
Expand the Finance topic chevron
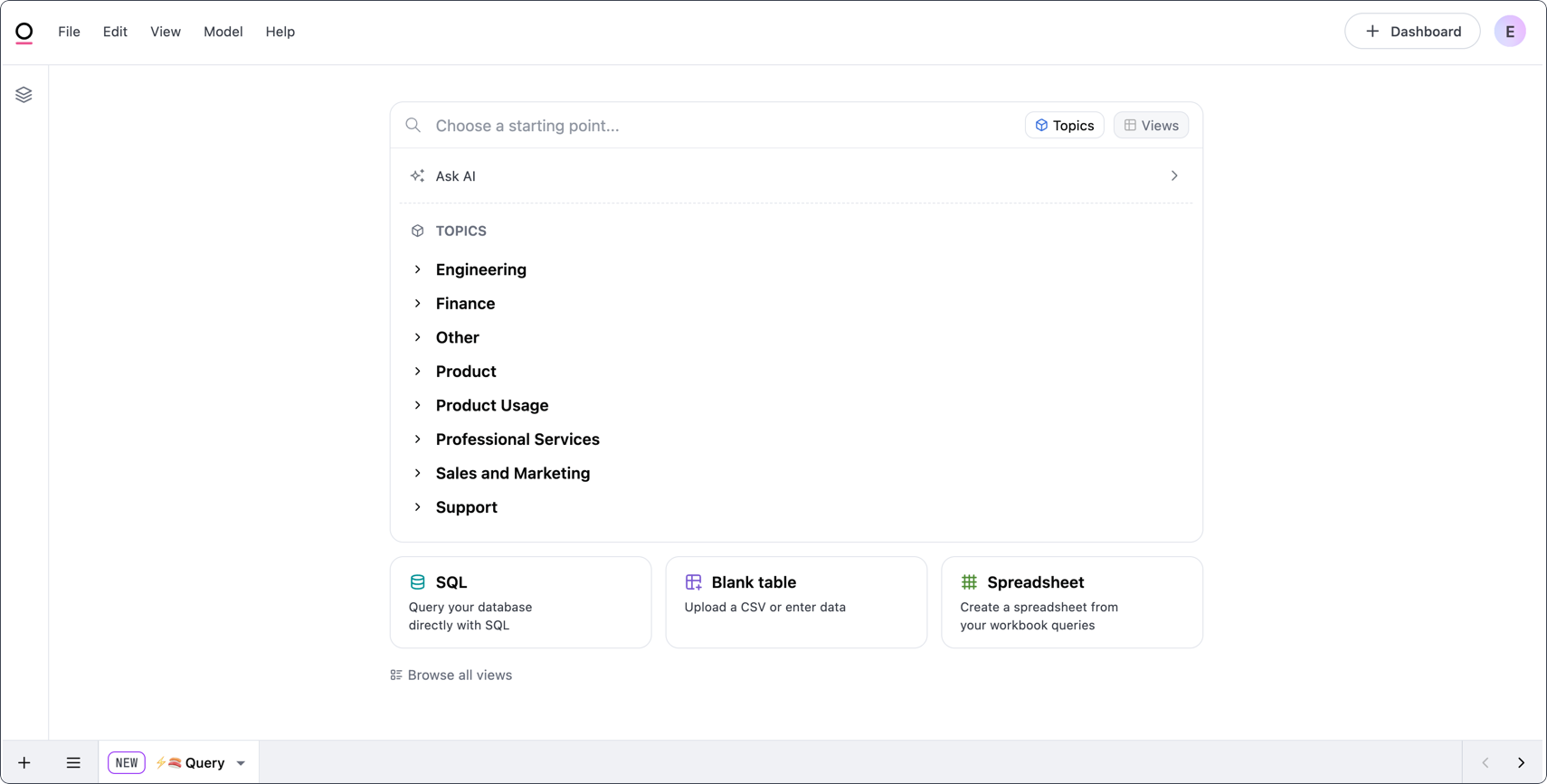click(x=418, y=304)
